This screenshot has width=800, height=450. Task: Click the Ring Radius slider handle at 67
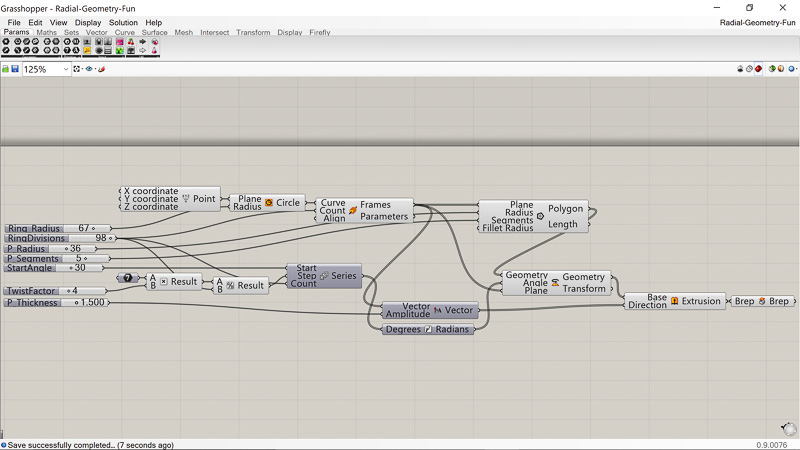click(x=93, y=229)
